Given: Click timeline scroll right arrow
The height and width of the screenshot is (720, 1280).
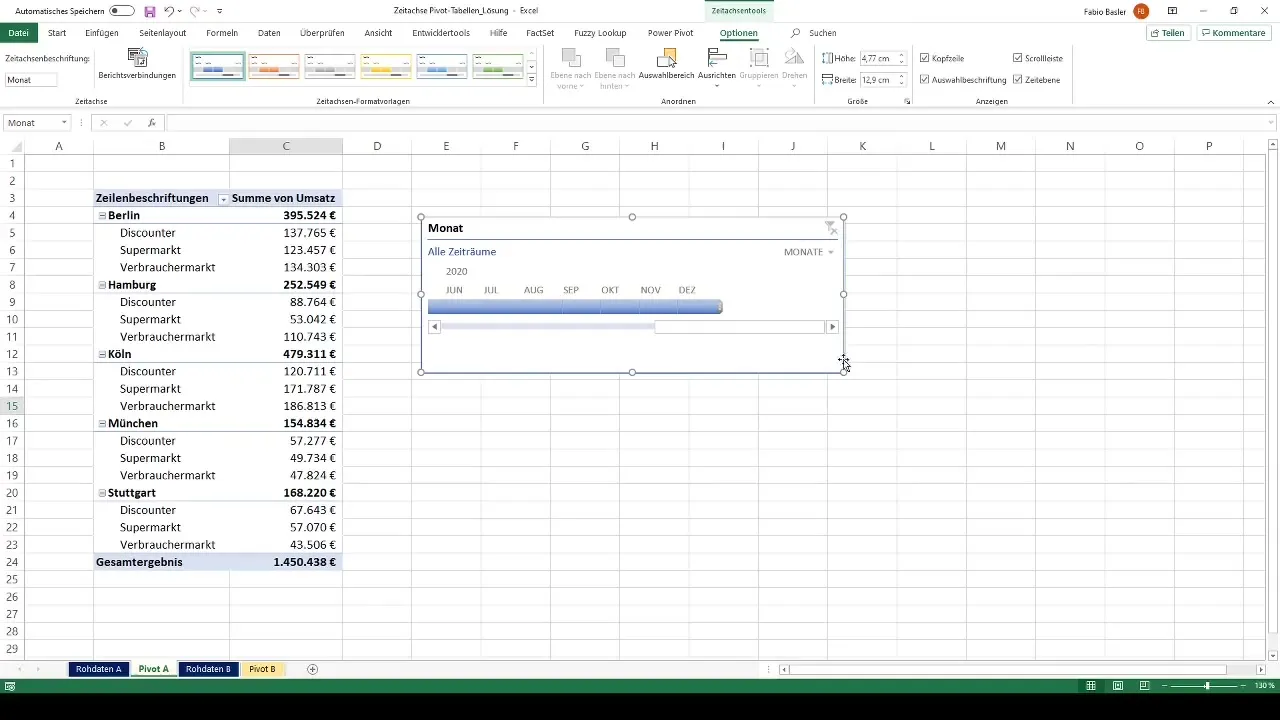Looking at the screenshot, I should (x=832, y=327).
